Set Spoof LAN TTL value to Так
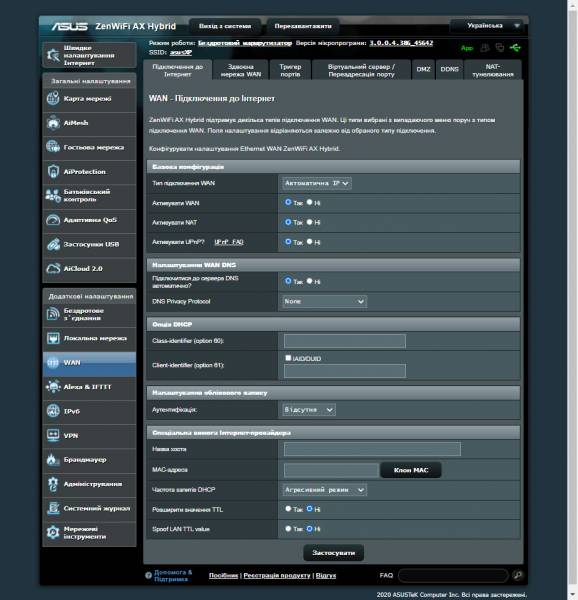 (288, 529)
